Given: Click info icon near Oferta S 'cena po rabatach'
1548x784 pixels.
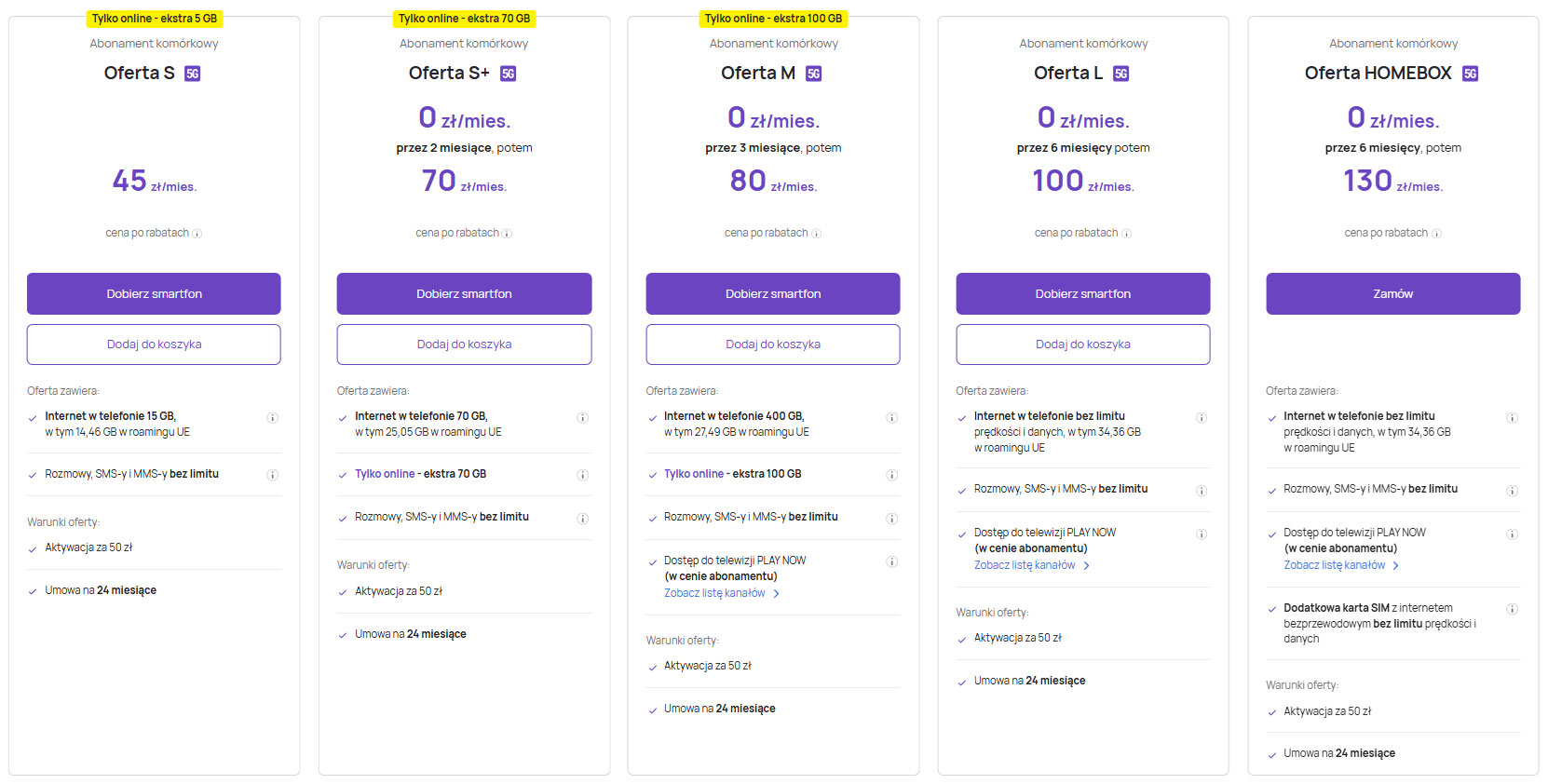Looking at the screenshot, I should pos(197,234).
